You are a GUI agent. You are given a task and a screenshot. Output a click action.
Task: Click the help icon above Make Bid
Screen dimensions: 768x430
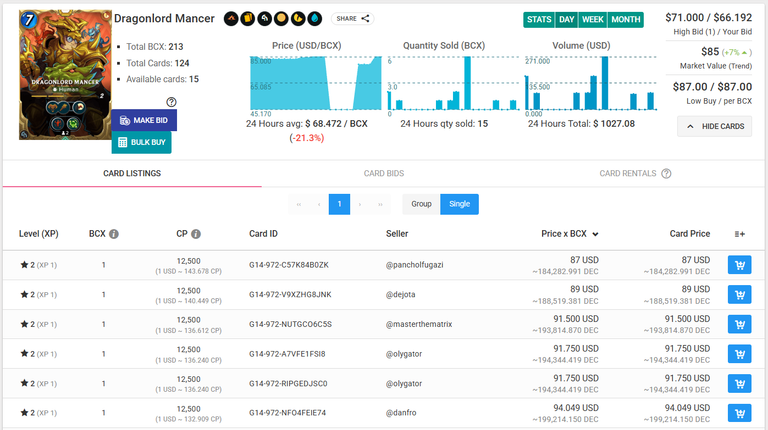[171, 102]
